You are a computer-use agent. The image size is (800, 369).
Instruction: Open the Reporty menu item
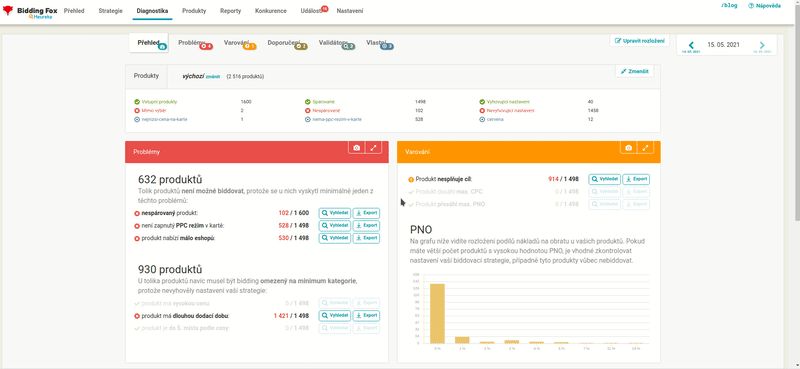(231, 11)
